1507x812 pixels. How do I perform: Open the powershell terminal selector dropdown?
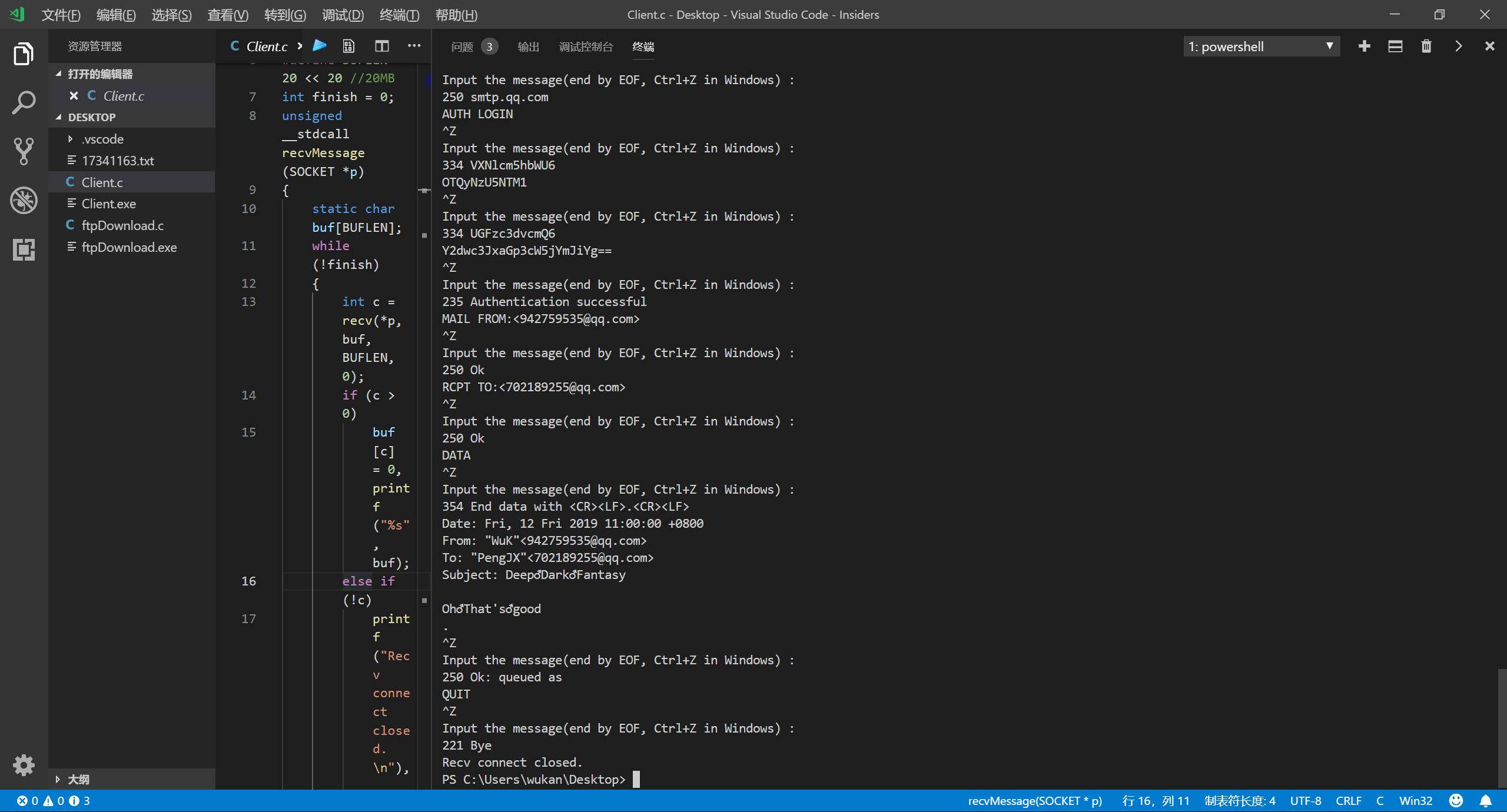[x=1262, y=46]
